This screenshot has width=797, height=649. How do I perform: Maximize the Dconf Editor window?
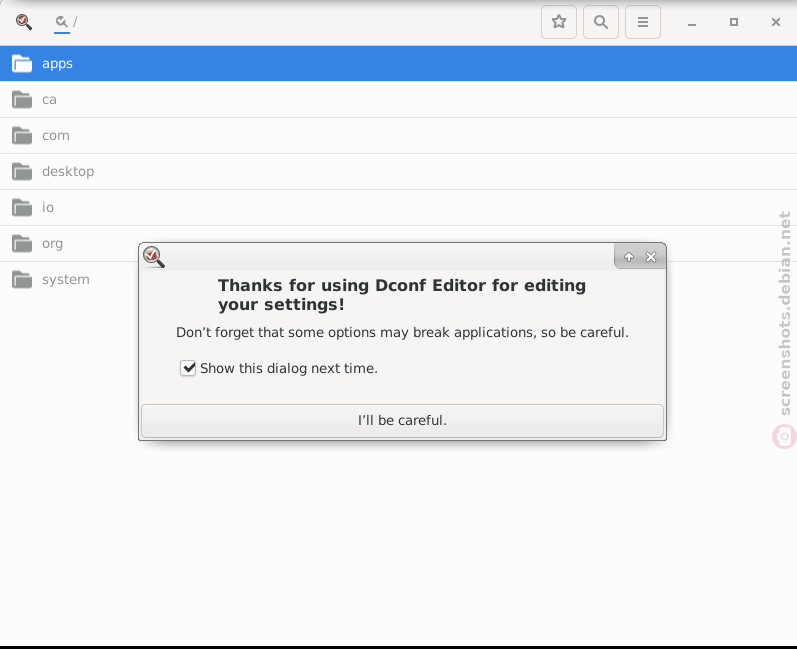point(733,22)
